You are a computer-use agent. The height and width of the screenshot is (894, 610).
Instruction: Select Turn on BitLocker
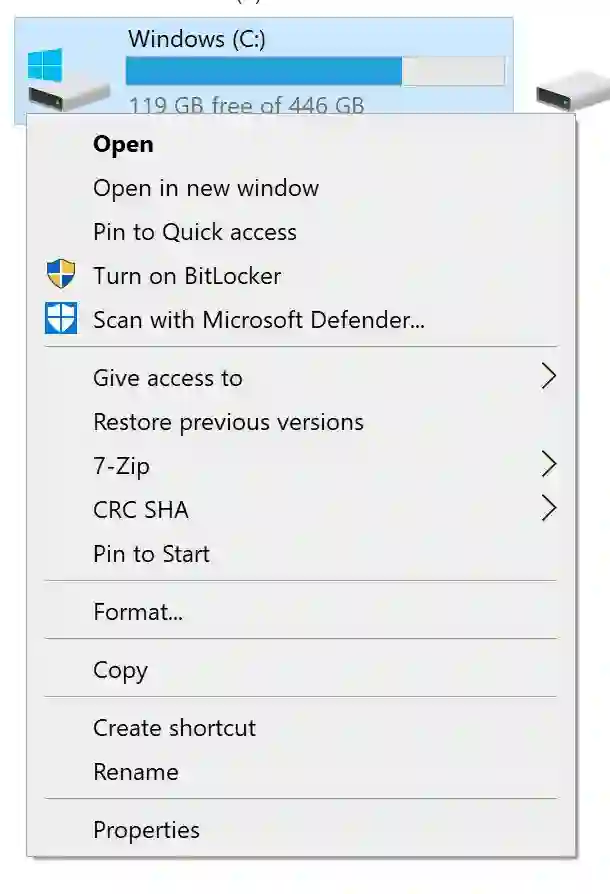[x=186, y=276]
